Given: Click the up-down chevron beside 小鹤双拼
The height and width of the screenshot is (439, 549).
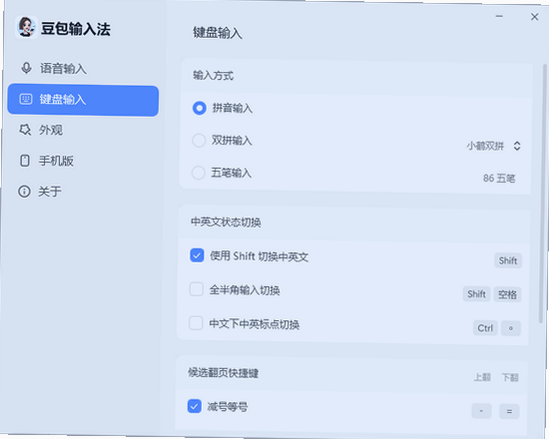Looking at the screenshot, I should [517, 146].
